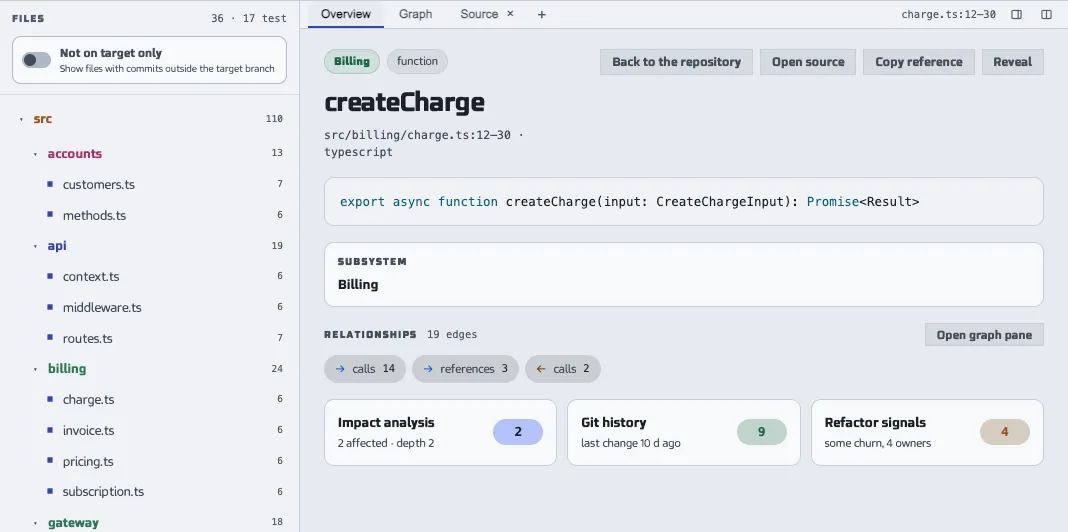This screenshot has height=532, width=1068.
Task: Click file icon next to invoice.ts
Action: [x=50, y=430]
